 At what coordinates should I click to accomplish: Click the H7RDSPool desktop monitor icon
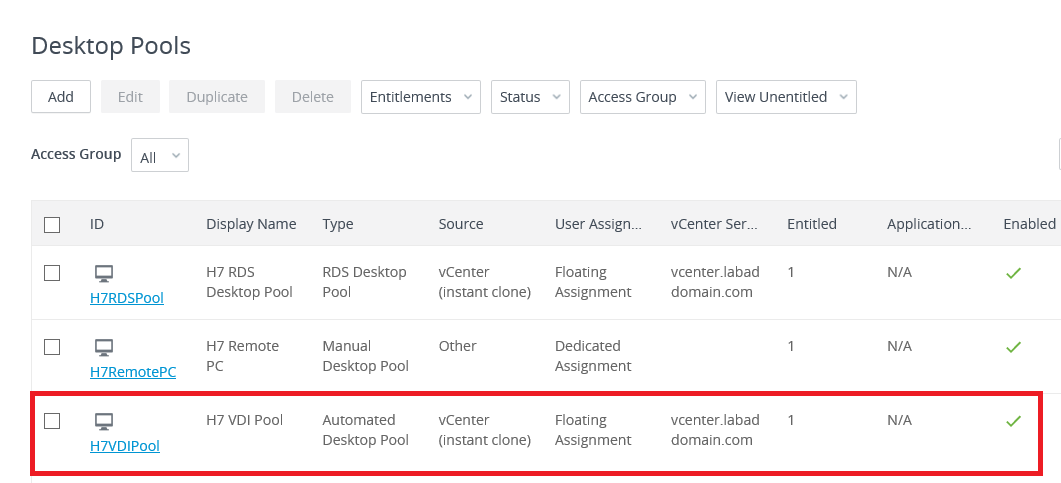pyautogui.click(x=104, y=273)
